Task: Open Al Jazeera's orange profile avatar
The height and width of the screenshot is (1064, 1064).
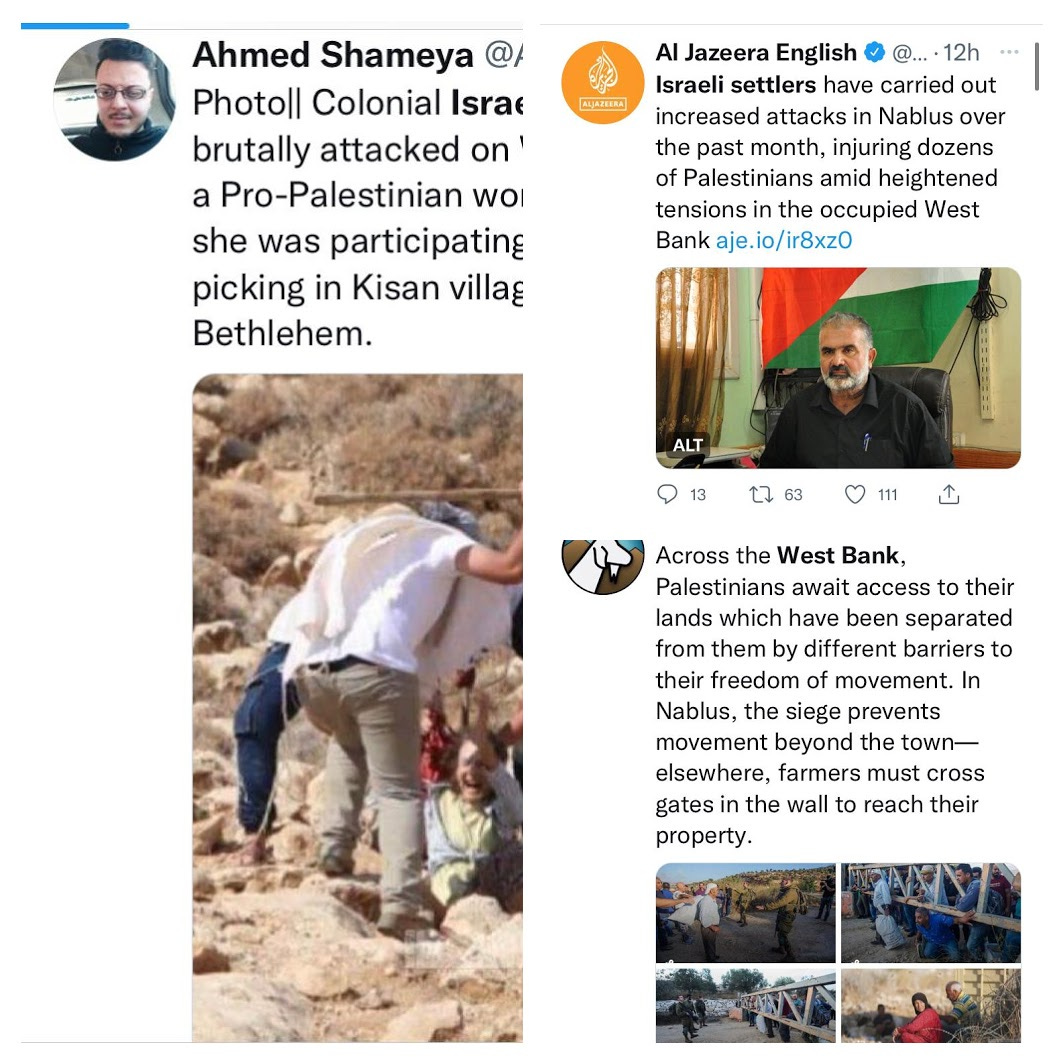Action: pyautogui.click(x=603, y=82)
